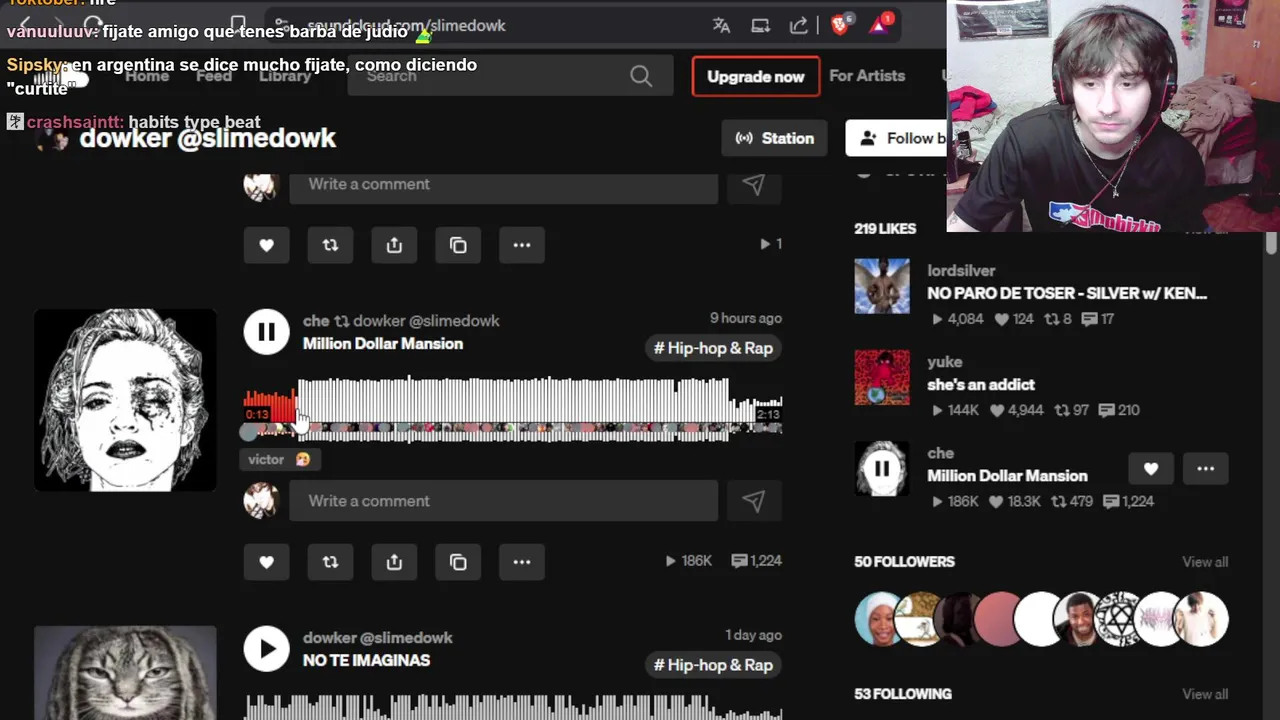
Task: View all 50 followers
Action: point(1205,562)
